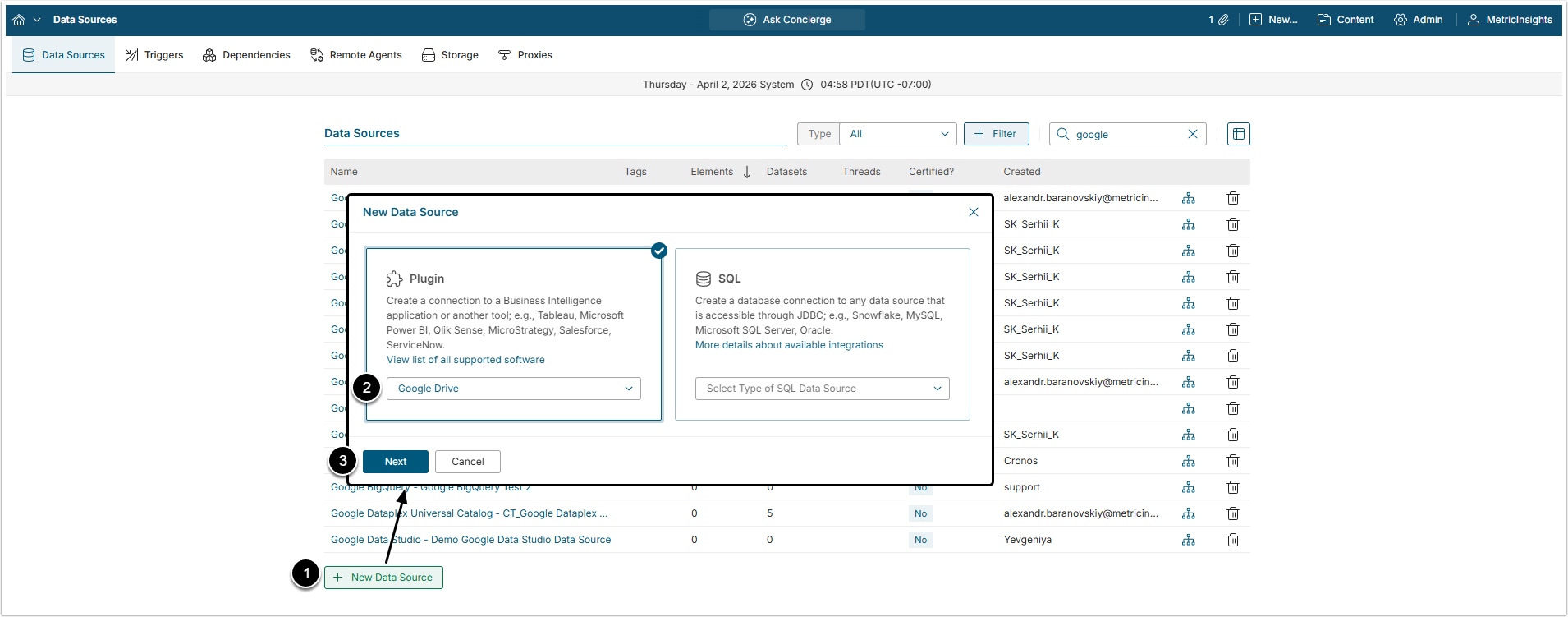Screen dimensions: 1568x617
Task: Open the Type filter dropdown set to All
Action: click(x=898, y=134)
